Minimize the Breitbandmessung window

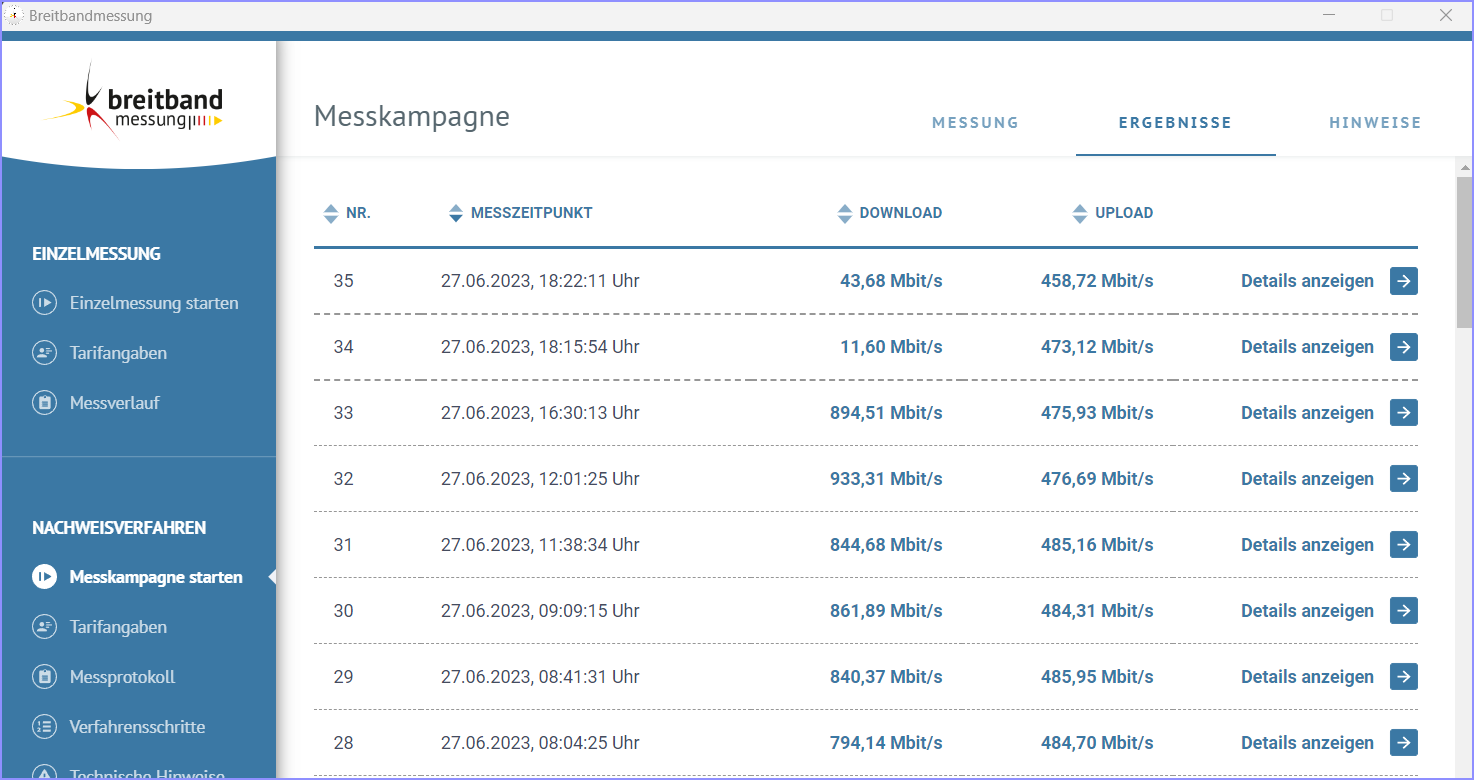point(1329,15)
